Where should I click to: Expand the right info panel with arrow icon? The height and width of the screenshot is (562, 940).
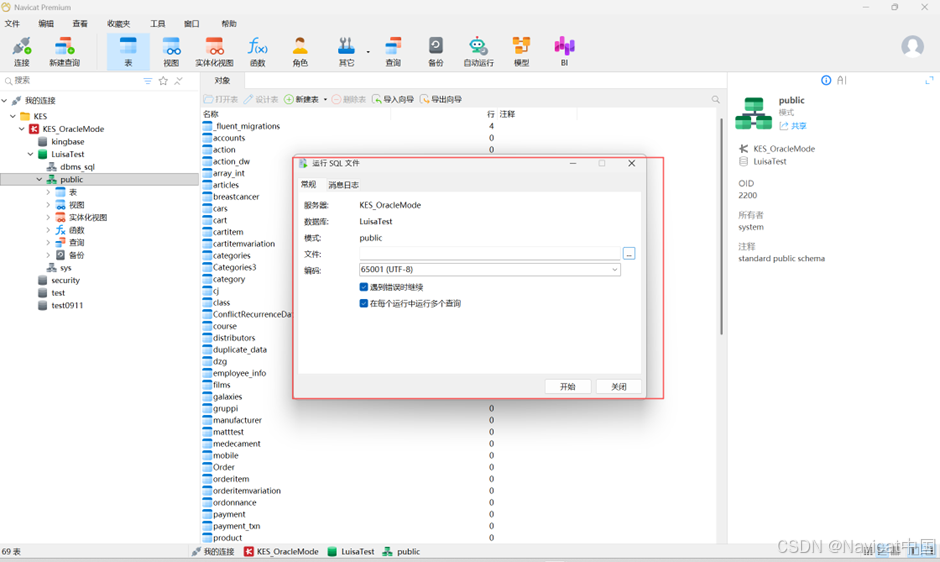pyautogui.click(x=929, y=80)
